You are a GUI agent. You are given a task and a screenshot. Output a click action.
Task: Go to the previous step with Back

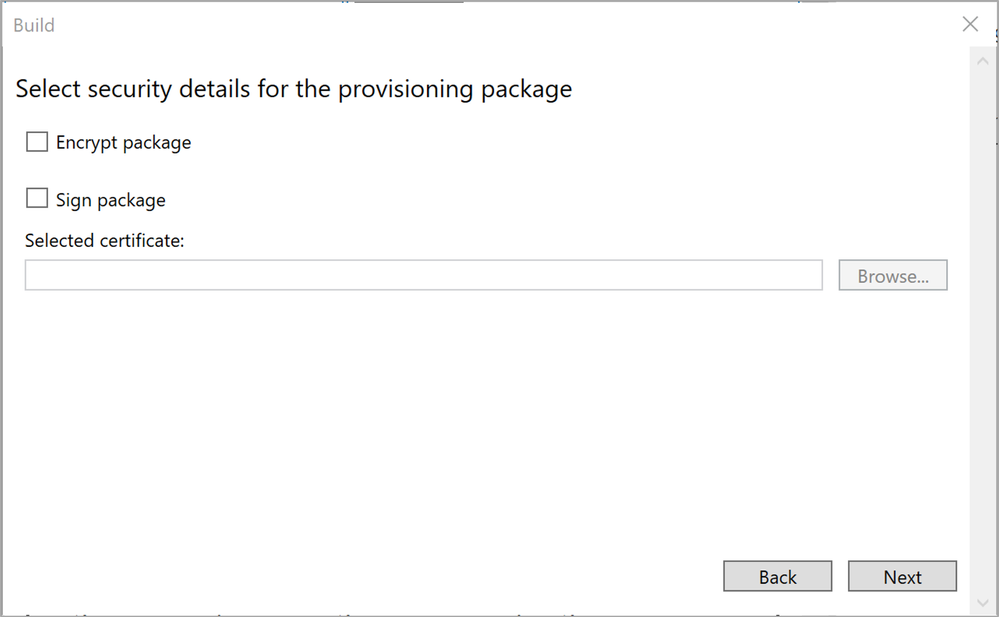(777, 577)
